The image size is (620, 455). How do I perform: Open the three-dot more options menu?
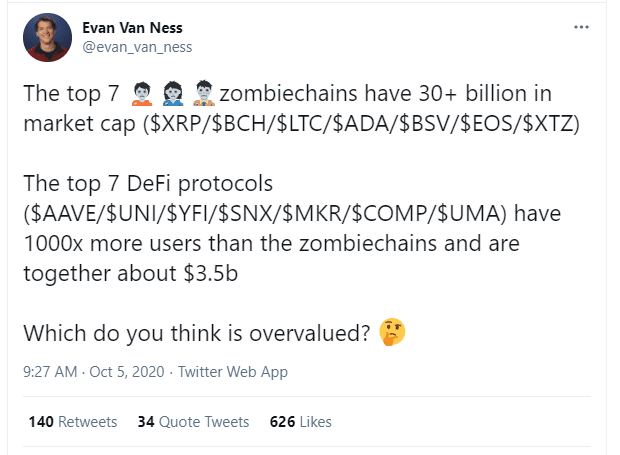pos(581,27)
